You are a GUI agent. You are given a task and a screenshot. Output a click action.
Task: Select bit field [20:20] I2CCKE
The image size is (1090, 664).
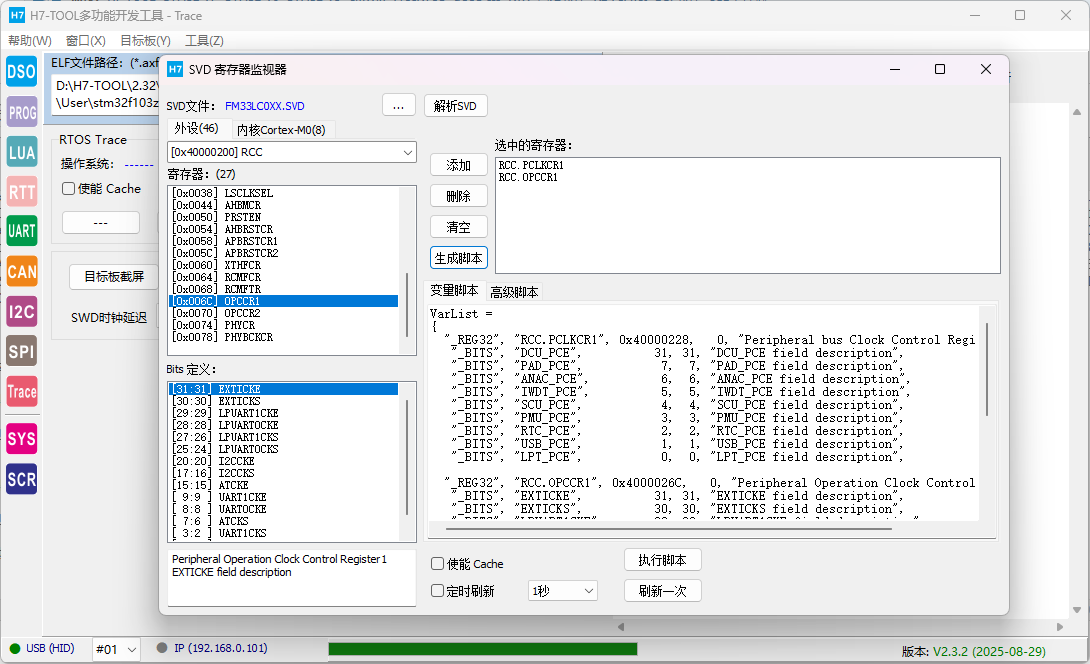click(284, 461)
